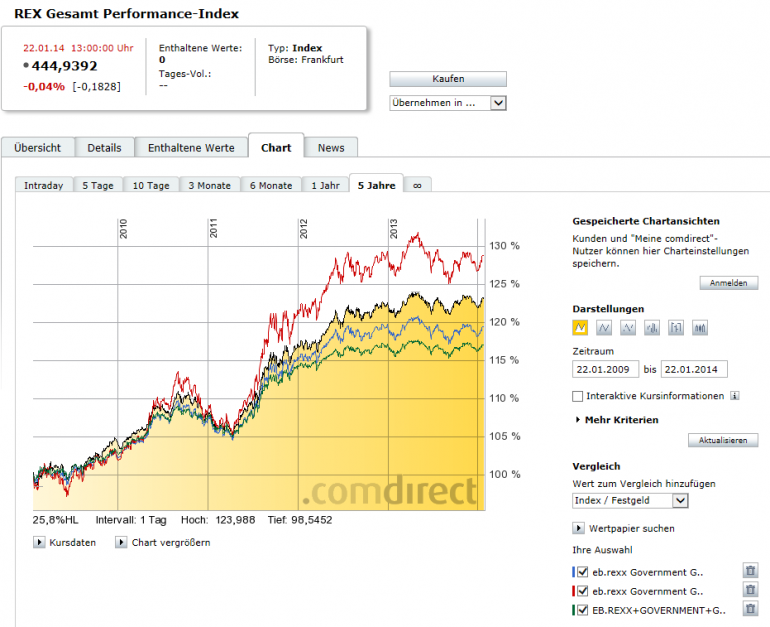Image resolution: width=770 pixels, height=627 pixels.
Task: Uncheck red eb.rexx Government G.. comparison
Action: coord(582,591)
